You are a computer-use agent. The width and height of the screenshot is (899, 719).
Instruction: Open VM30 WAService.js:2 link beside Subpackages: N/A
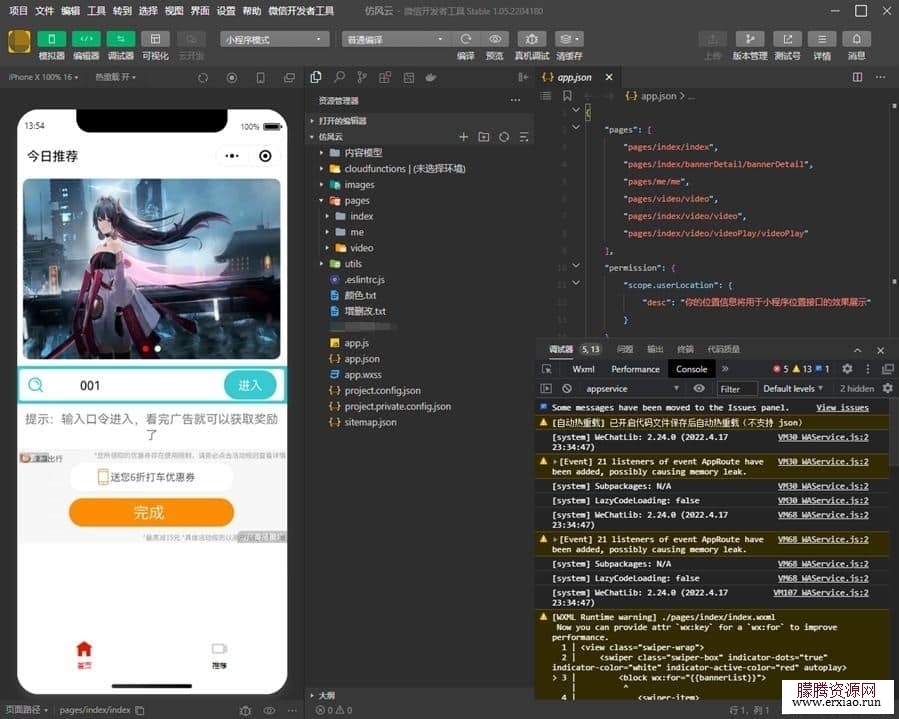823,486
